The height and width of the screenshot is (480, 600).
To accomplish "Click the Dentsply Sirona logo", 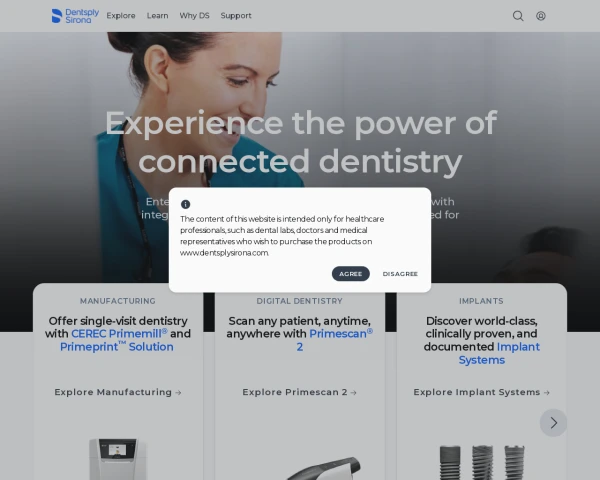I will click(75, 16).
